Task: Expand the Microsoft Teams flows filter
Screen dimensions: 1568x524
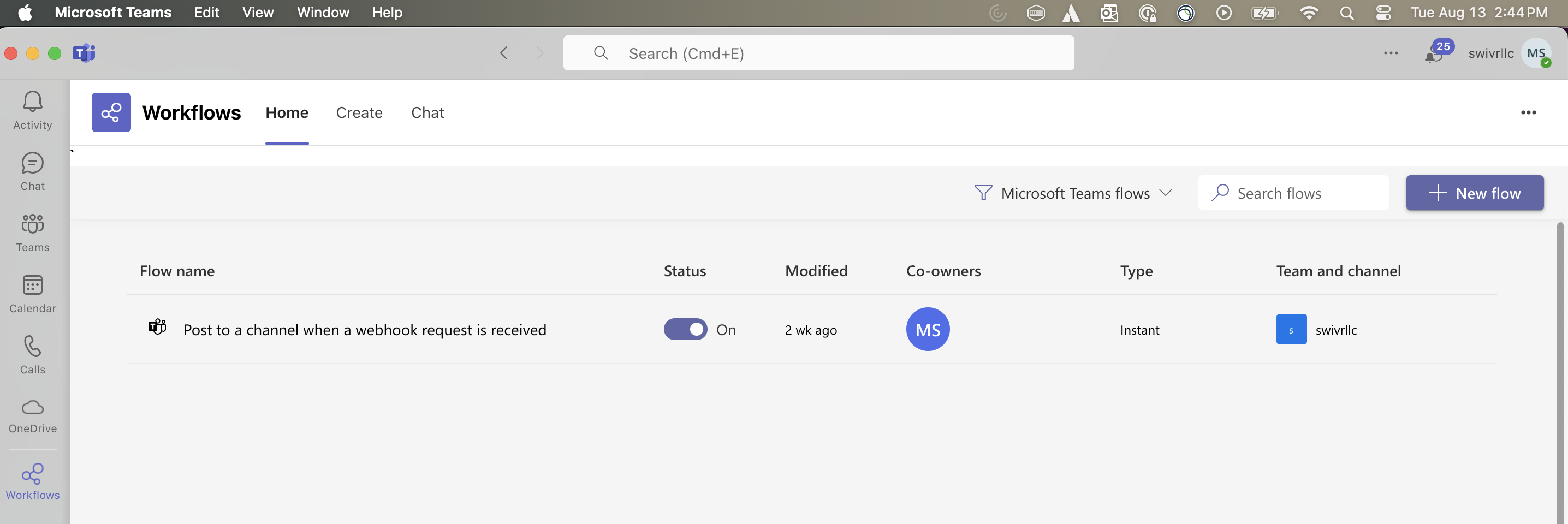Action: coord(1073,193)
